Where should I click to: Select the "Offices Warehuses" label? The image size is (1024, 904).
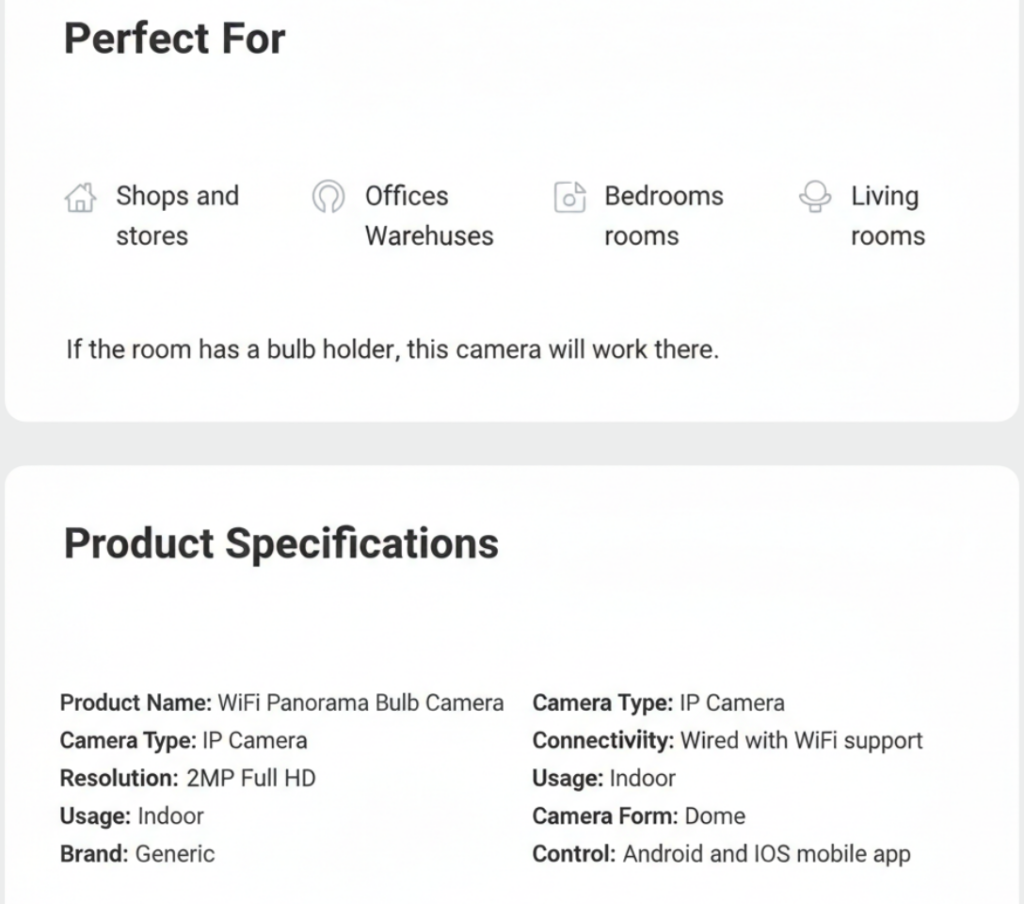coord(429,216)
